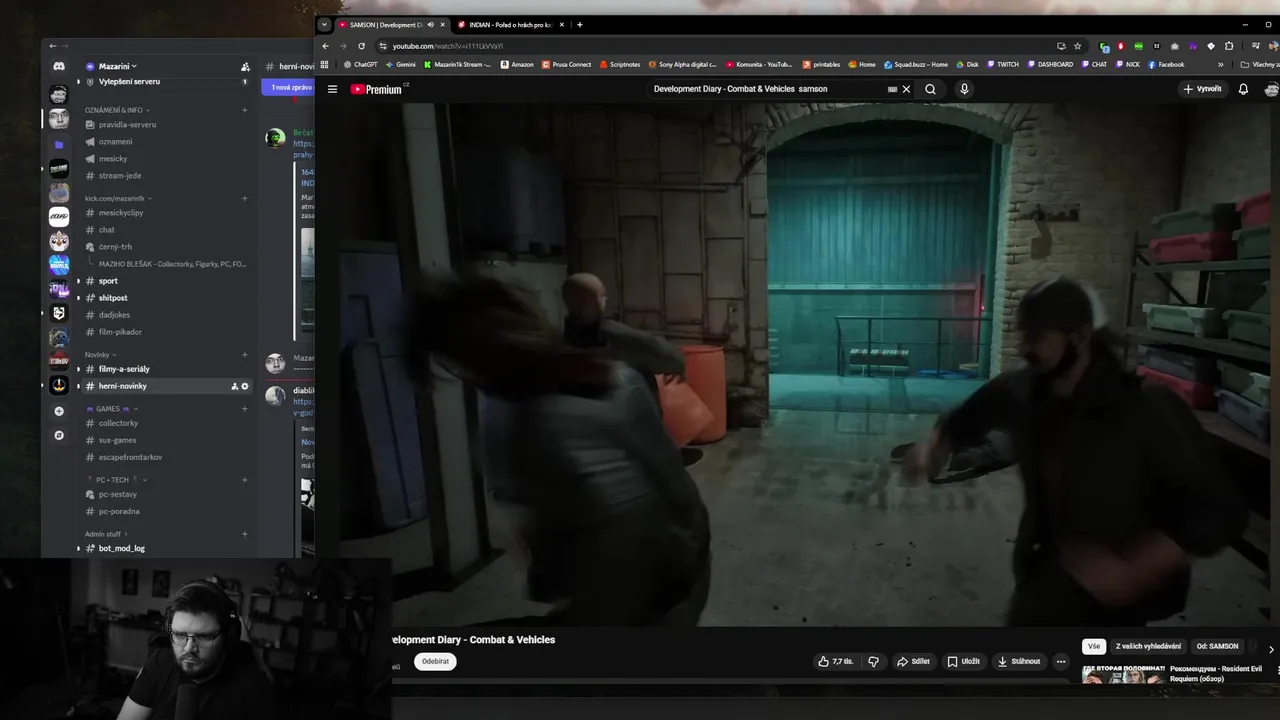Open the TWITCH bookmark

[1002, 64]
